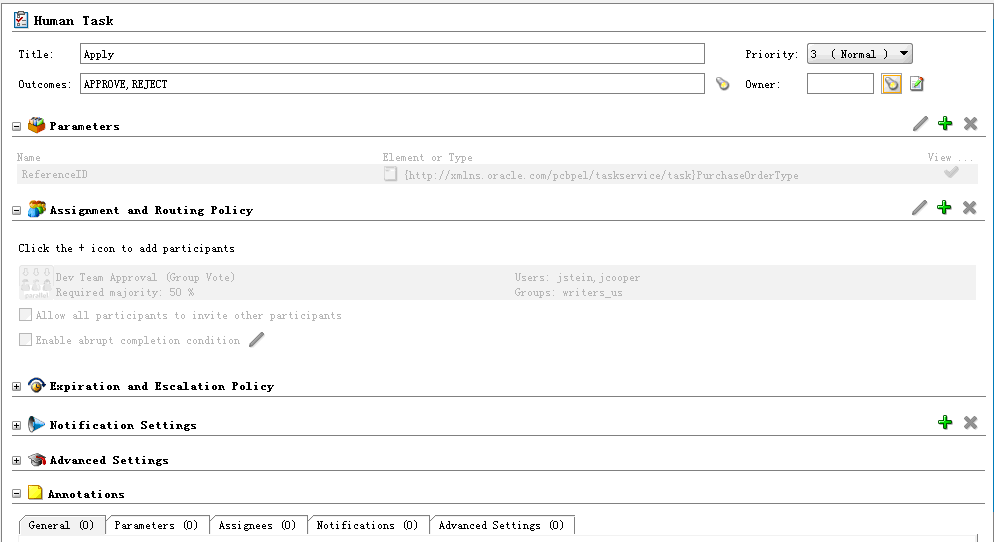Open the owner expression builder icon
The image size is (994, 542).
[x=917, y=84]
